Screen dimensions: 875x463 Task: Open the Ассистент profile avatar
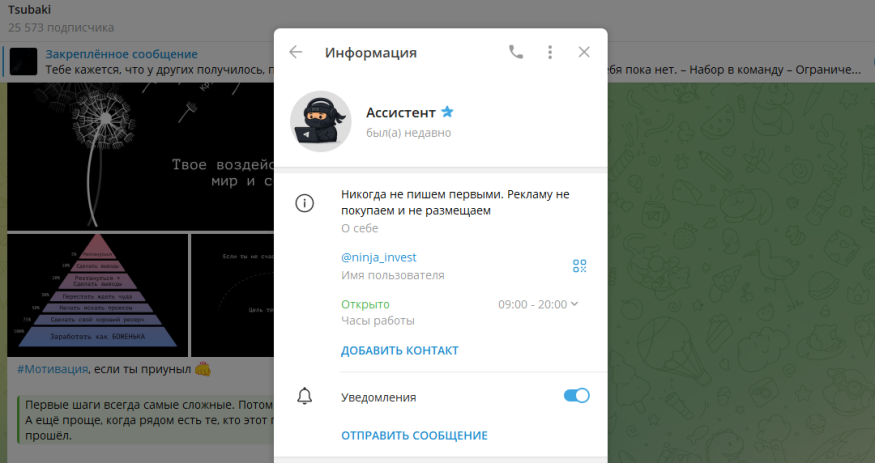[x=320, y=121]
